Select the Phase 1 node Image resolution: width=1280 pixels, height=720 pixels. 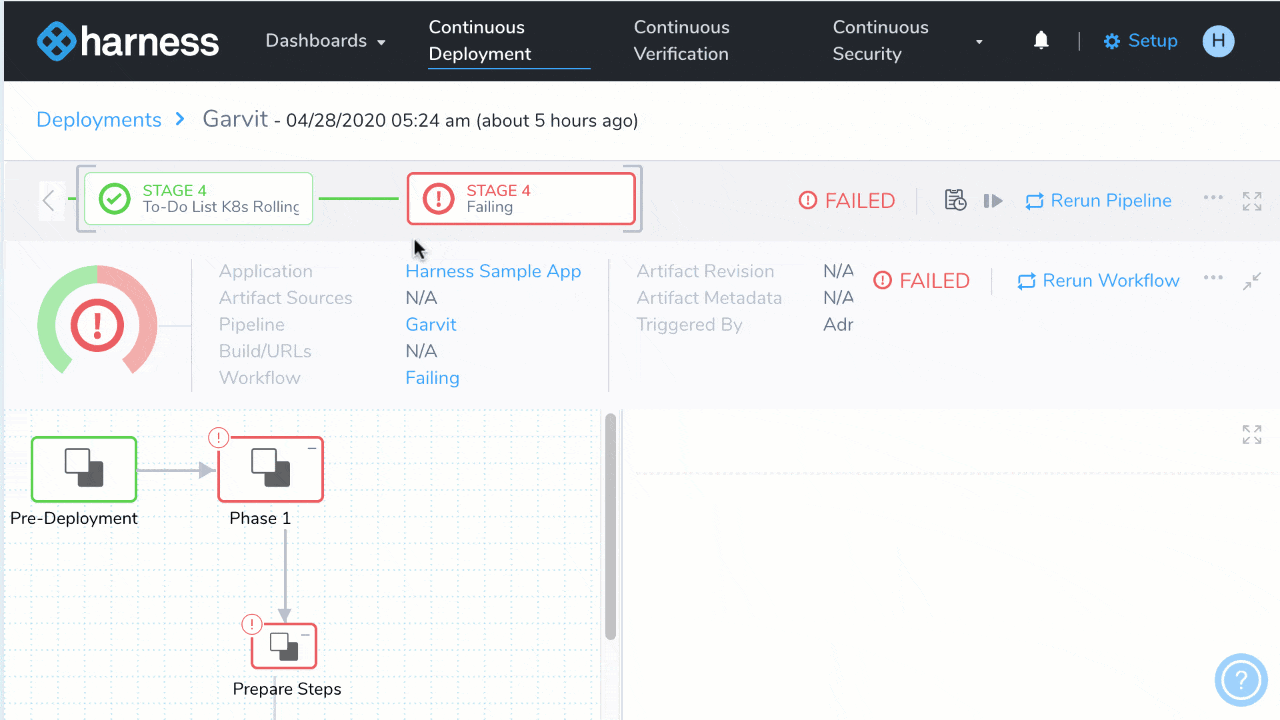pos(271,469)
